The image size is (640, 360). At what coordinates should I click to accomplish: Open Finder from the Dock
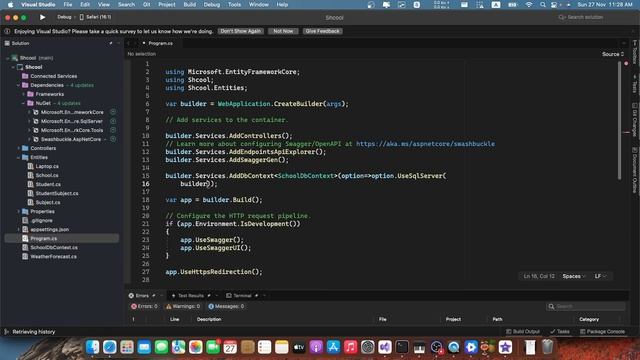(x=93, y=347)
